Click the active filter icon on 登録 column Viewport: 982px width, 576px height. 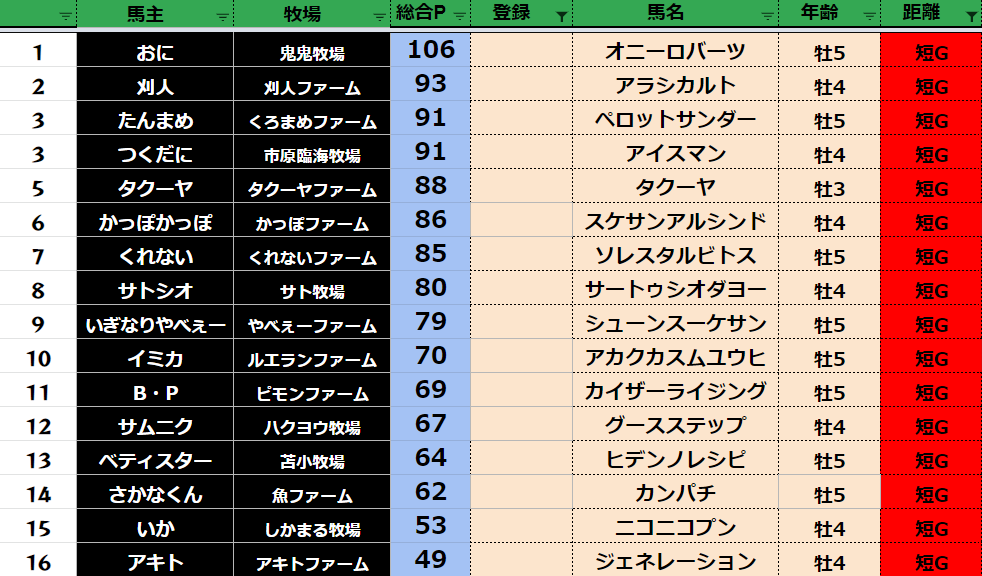click(560, 16)
